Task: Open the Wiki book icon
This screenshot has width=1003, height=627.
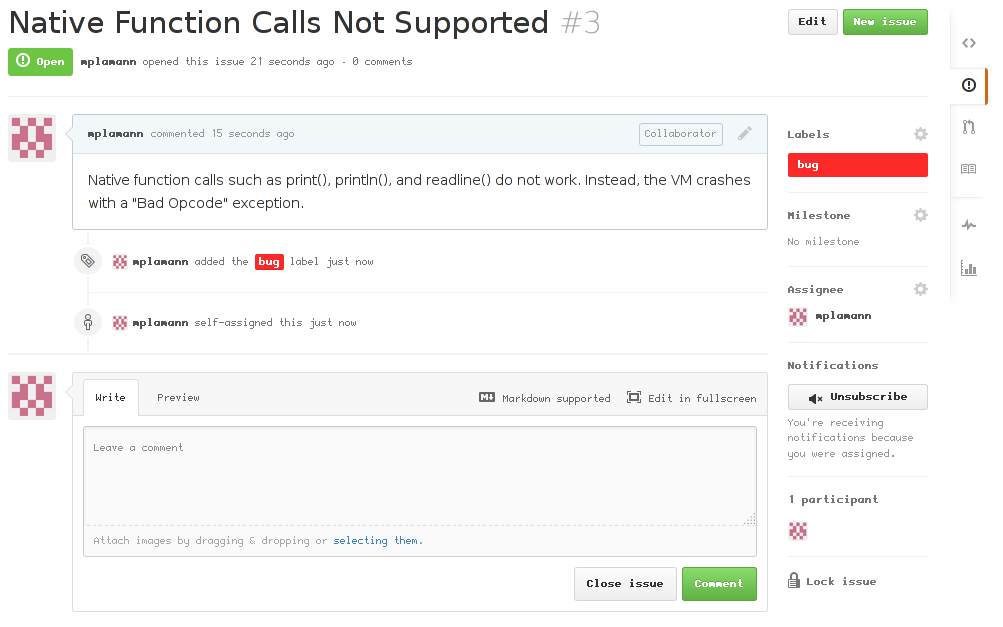Action: (968, 169)
